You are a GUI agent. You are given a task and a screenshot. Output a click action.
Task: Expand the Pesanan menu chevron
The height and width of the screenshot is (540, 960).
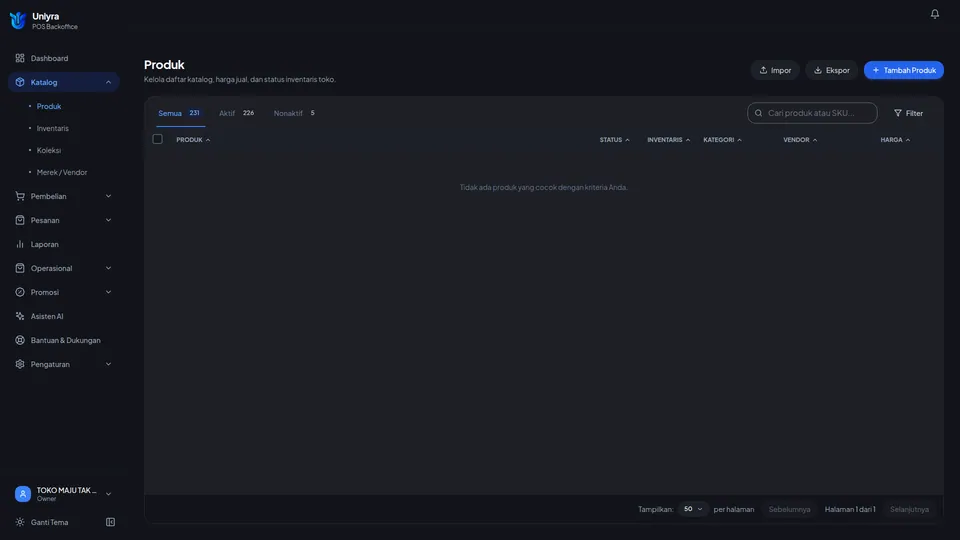108,220
